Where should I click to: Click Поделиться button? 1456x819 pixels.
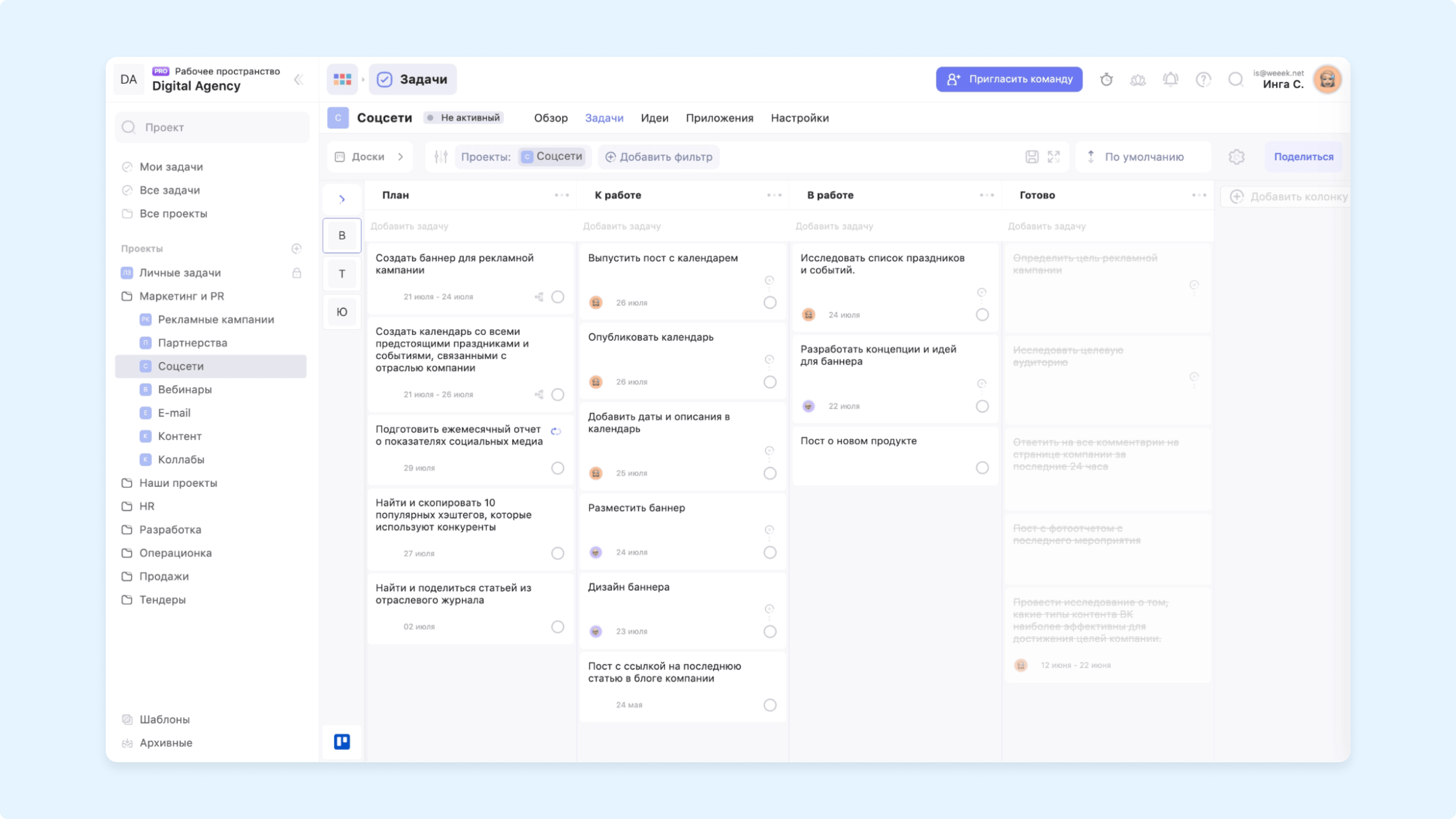1304,157
